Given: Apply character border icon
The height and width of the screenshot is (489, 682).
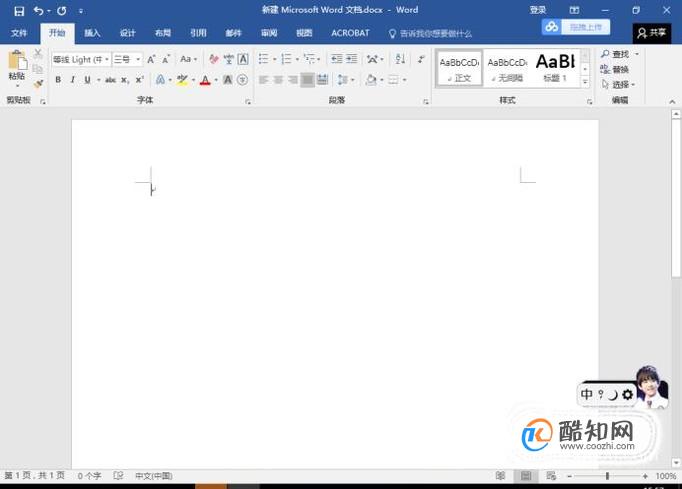Looking at the screenshot, I should tap(243, 59).
